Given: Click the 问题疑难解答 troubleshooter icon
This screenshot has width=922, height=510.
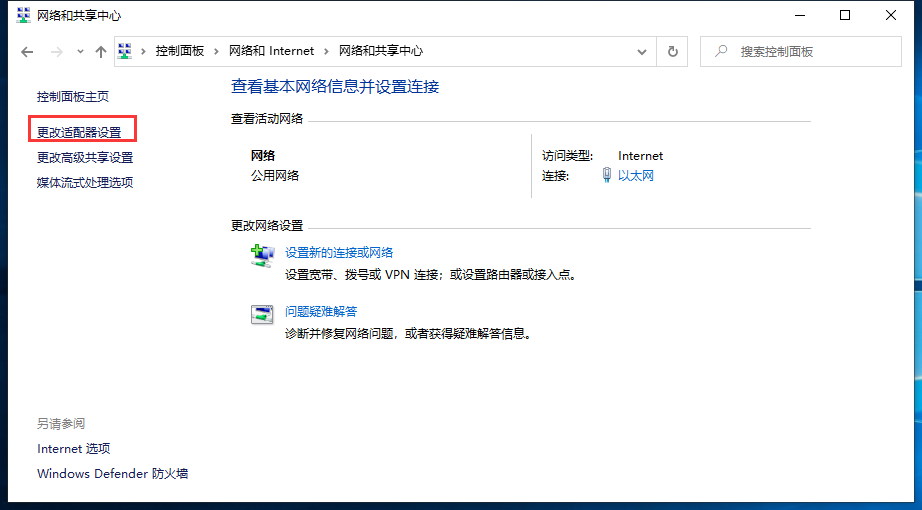Looking at the screenshot, I should coord(262,314).
